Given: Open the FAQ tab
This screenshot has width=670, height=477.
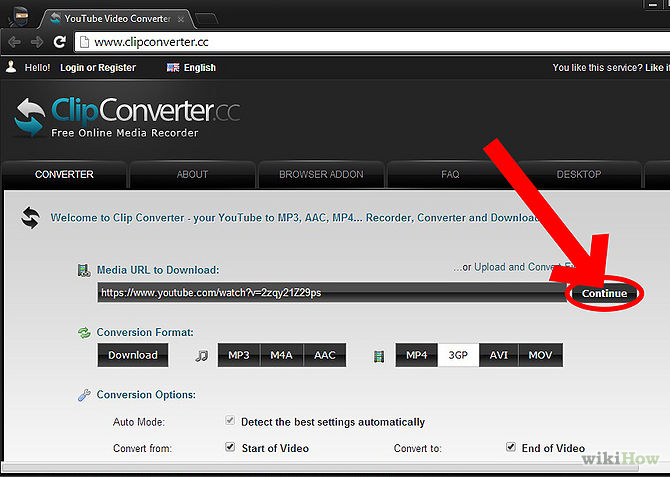Looking at the screenshot, I should click(x=450, y=174).
